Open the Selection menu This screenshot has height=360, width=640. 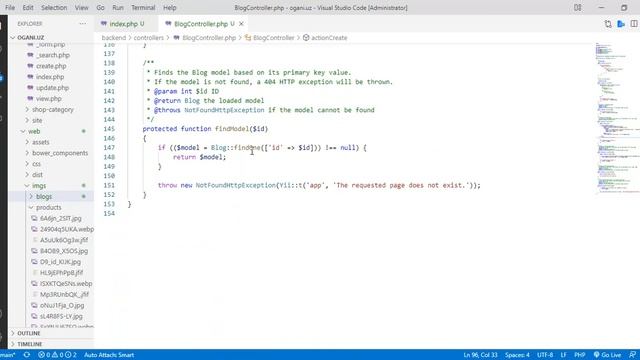point(54,8)
